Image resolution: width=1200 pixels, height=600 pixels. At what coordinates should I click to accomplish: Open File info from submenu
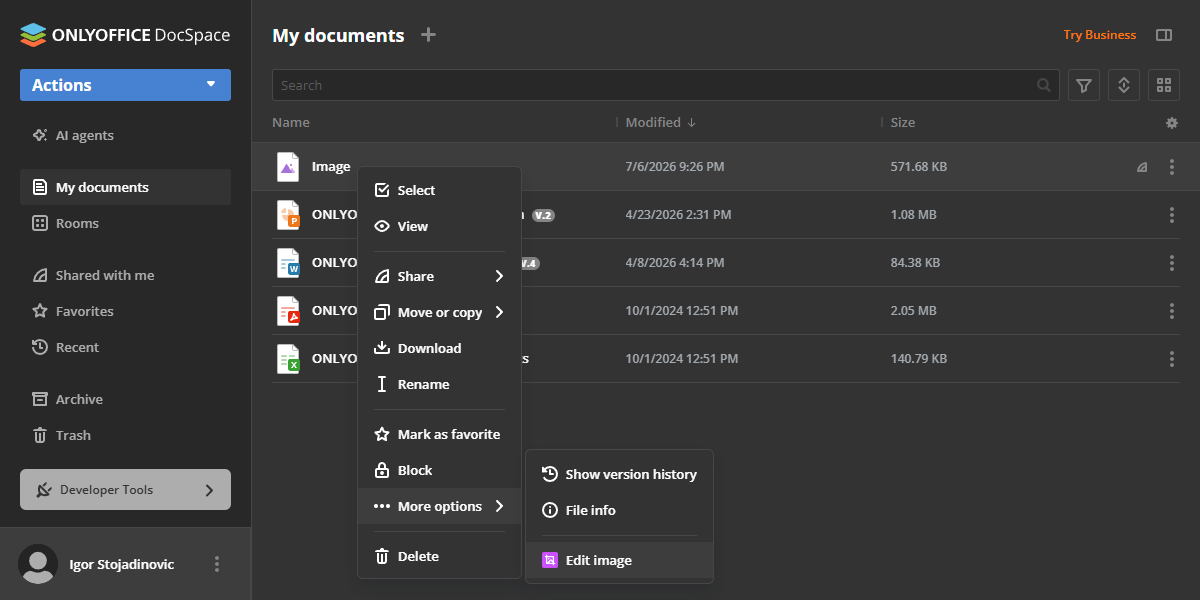point(619,510)
